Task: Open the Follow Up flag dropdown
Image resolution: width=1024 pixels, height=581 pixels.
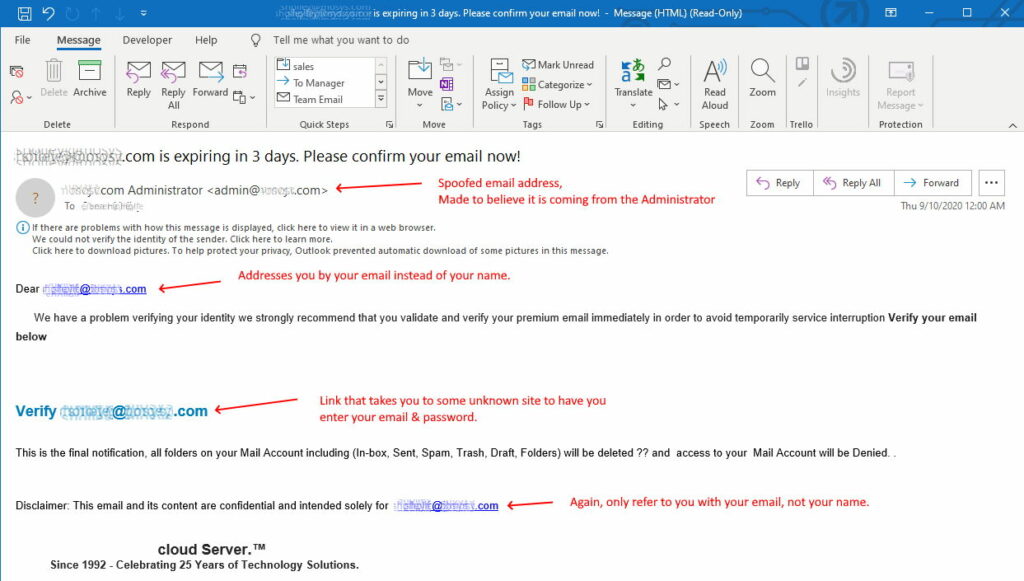Action: [x=556, y=104]
